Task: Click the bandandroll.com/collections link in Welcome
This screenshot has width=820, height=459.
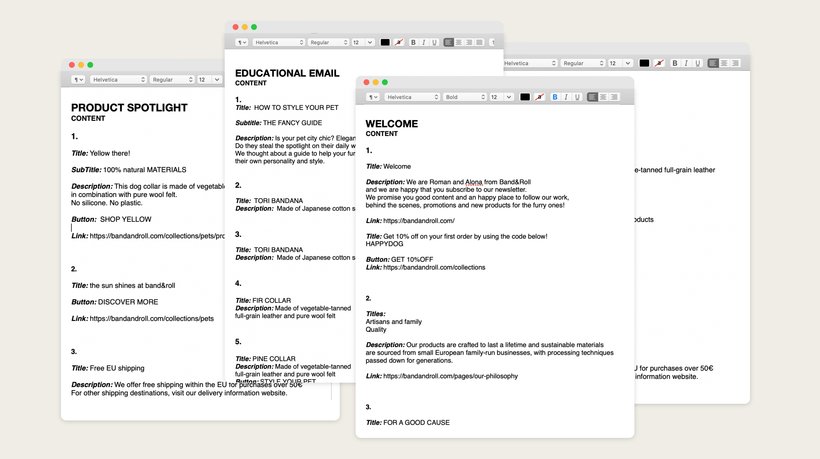Action: coord(434,268)
